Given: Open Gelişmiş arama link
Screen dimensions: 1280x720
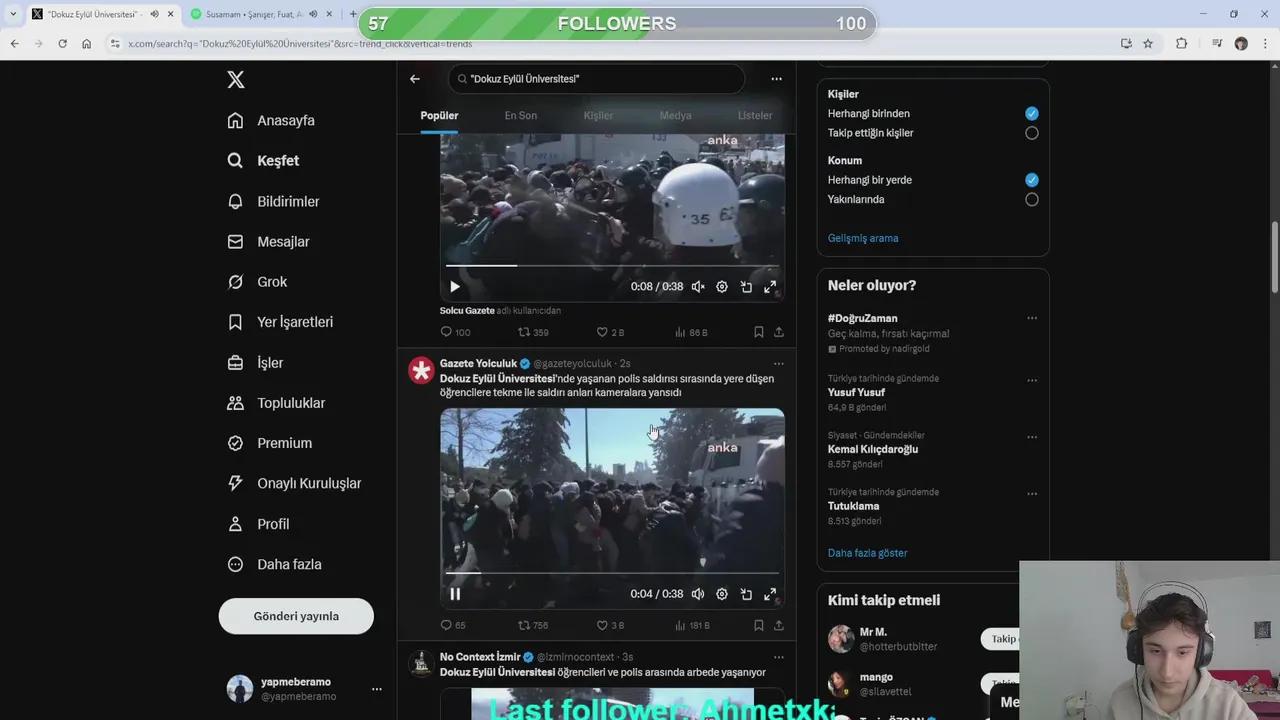Looking at the screenshot, I should pyautogui.click(x=862, y=238).
